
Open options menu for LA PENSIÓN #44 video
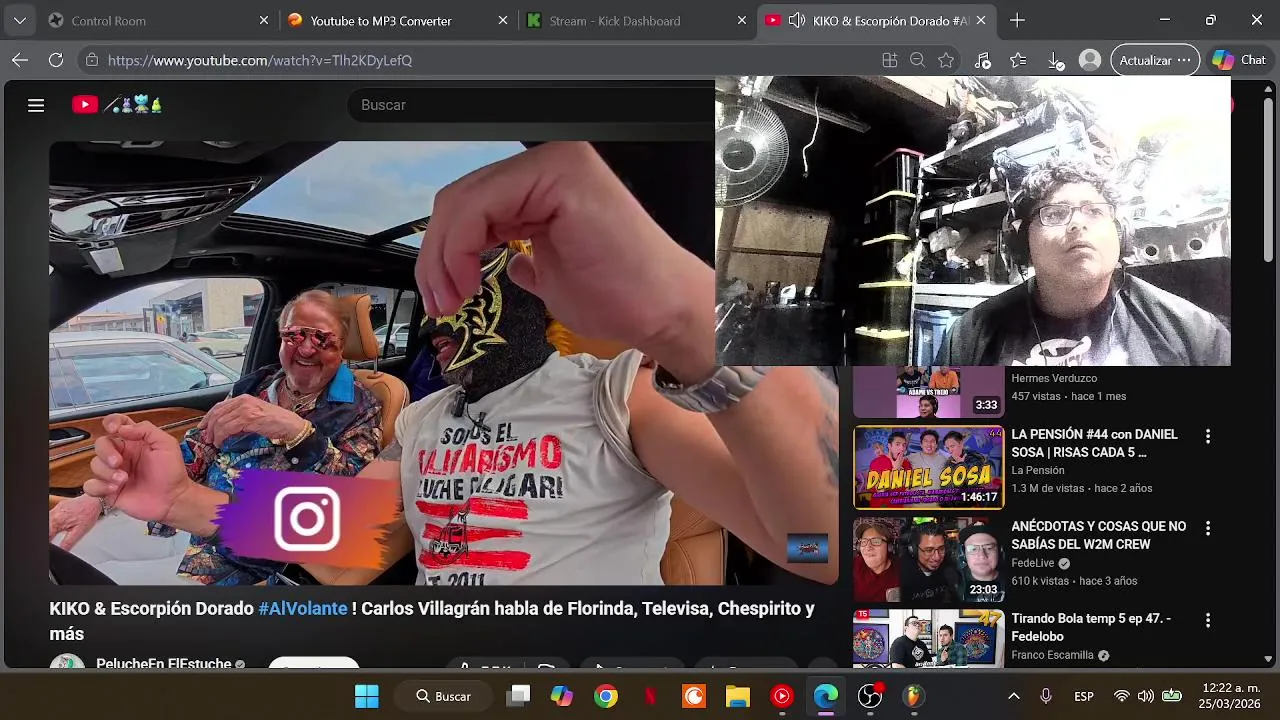click(1207, 436)
